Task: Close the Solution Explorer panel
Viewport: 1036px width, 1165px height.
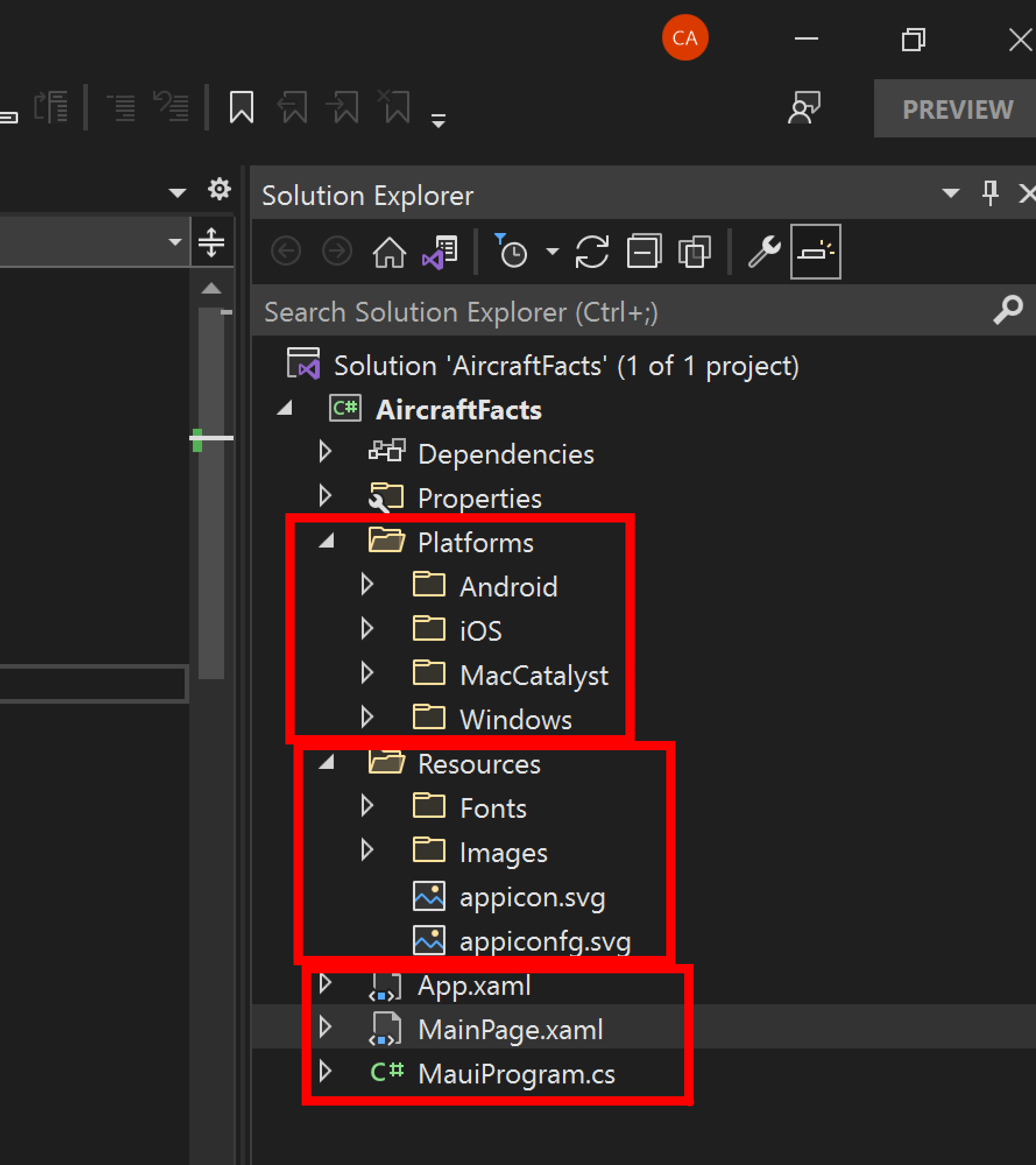Action: (1027, 193)
